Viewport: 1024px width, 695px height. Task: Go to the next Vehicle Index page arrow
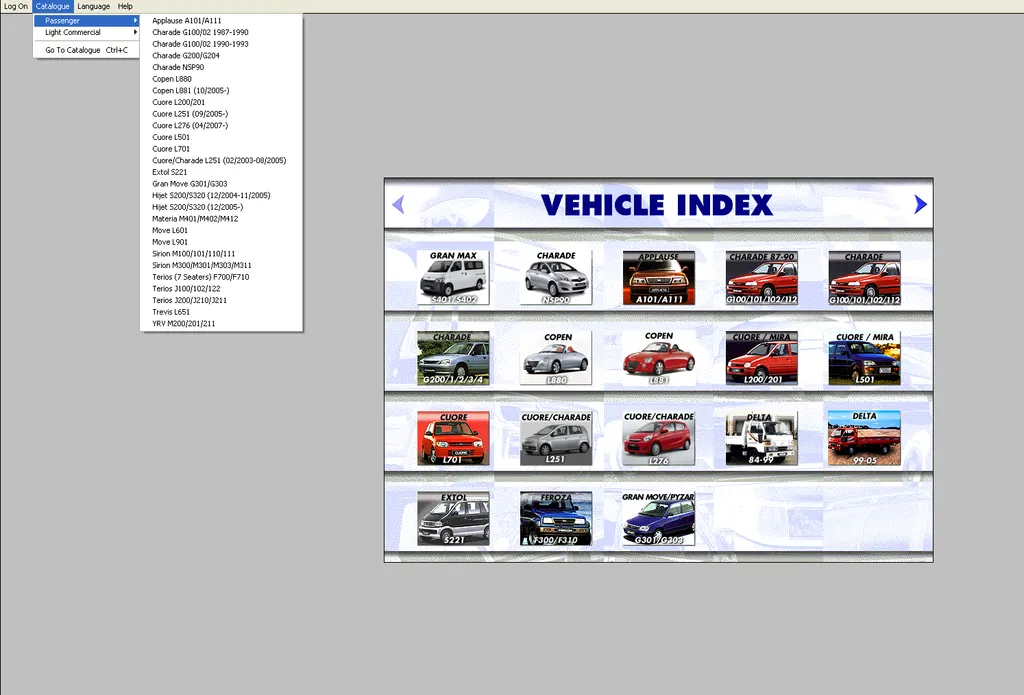coord(920,204)
